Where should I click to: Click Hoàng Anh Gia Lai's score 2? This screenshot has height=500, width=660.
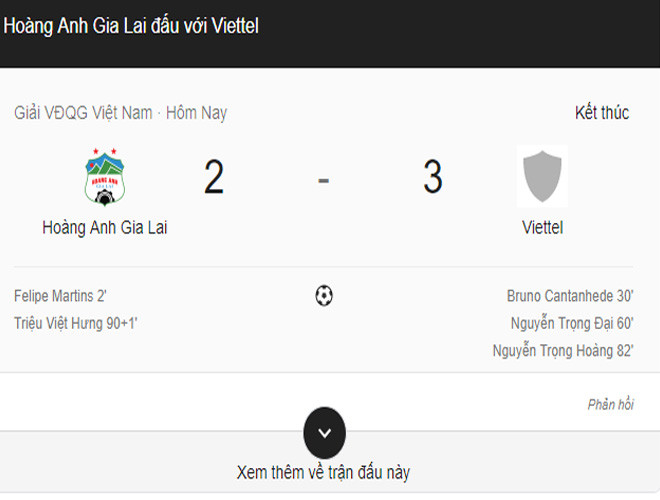point(214,178)
